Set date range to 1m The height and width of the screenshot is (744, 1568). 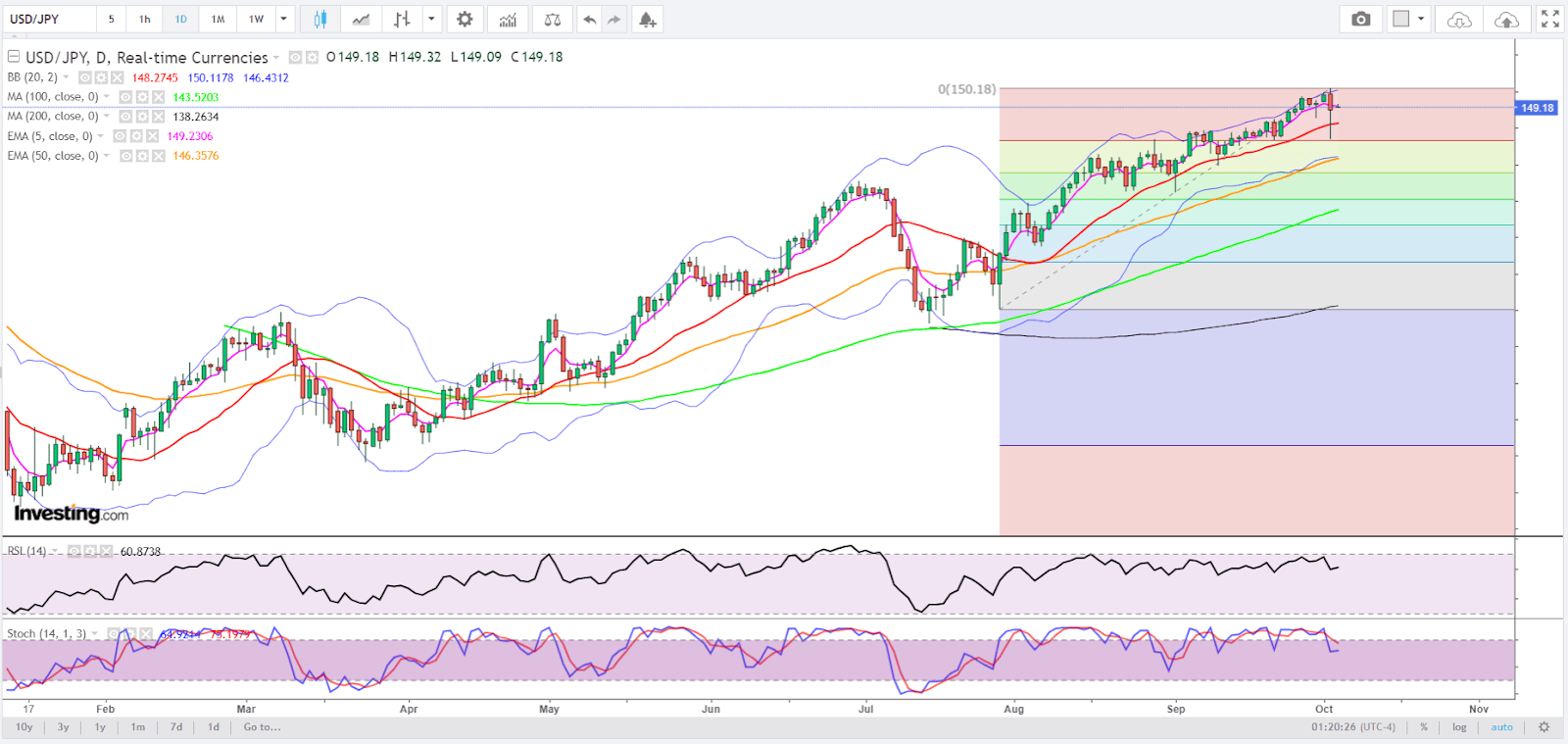click(x=138, y=727)
